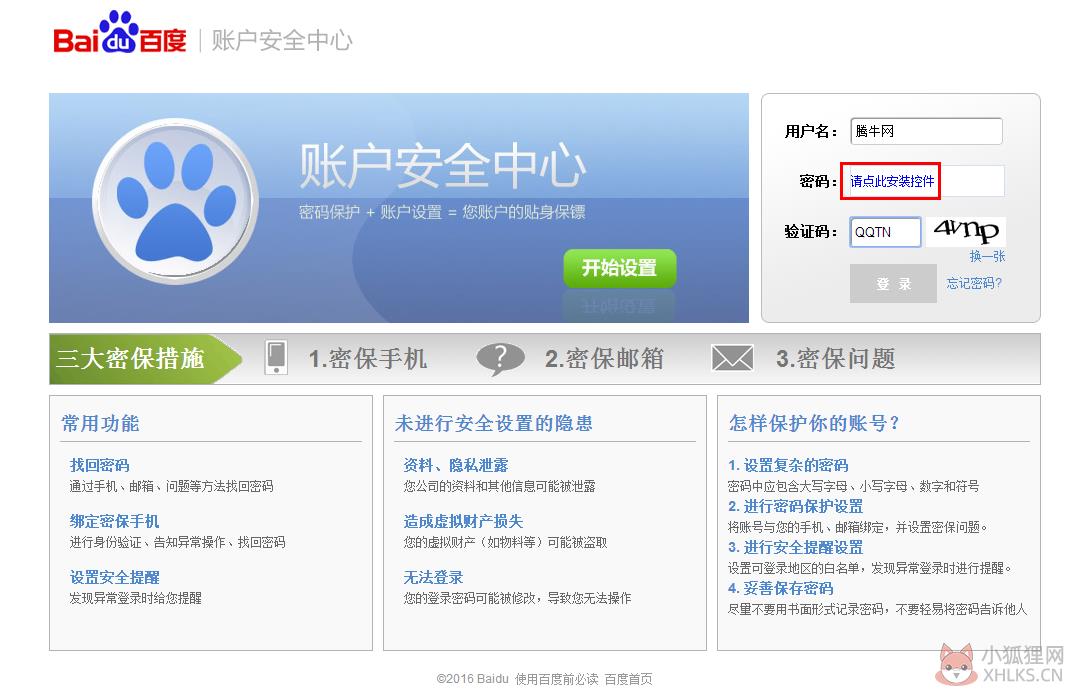Click the 三大密保措施 green label
Viewport: 1074px width, 691px height.
pos(145,359)
